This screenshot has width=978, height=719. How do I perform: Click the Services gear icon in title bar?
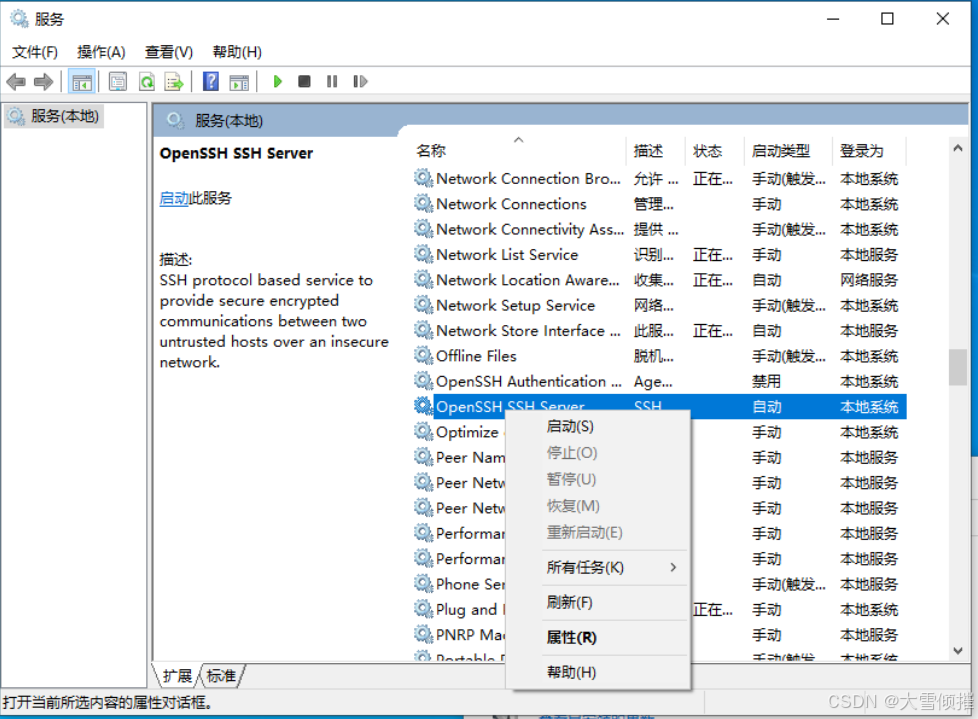click(x=19, y=19)
